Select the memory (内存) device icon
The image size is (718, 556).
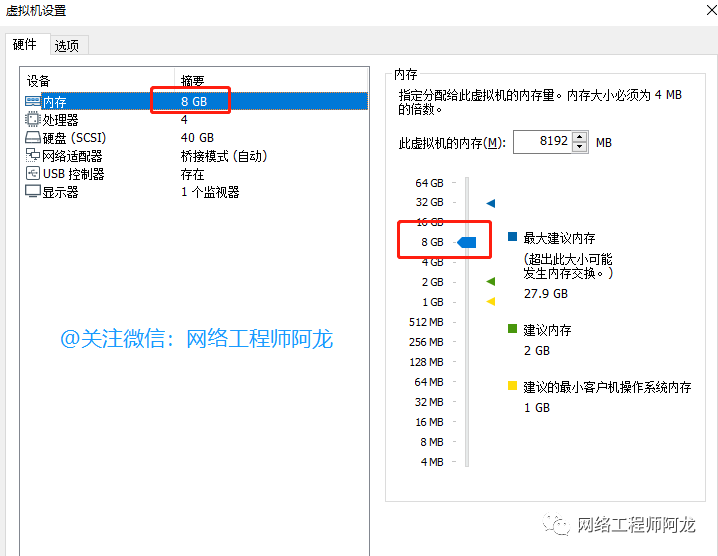[x=33, y=101]
